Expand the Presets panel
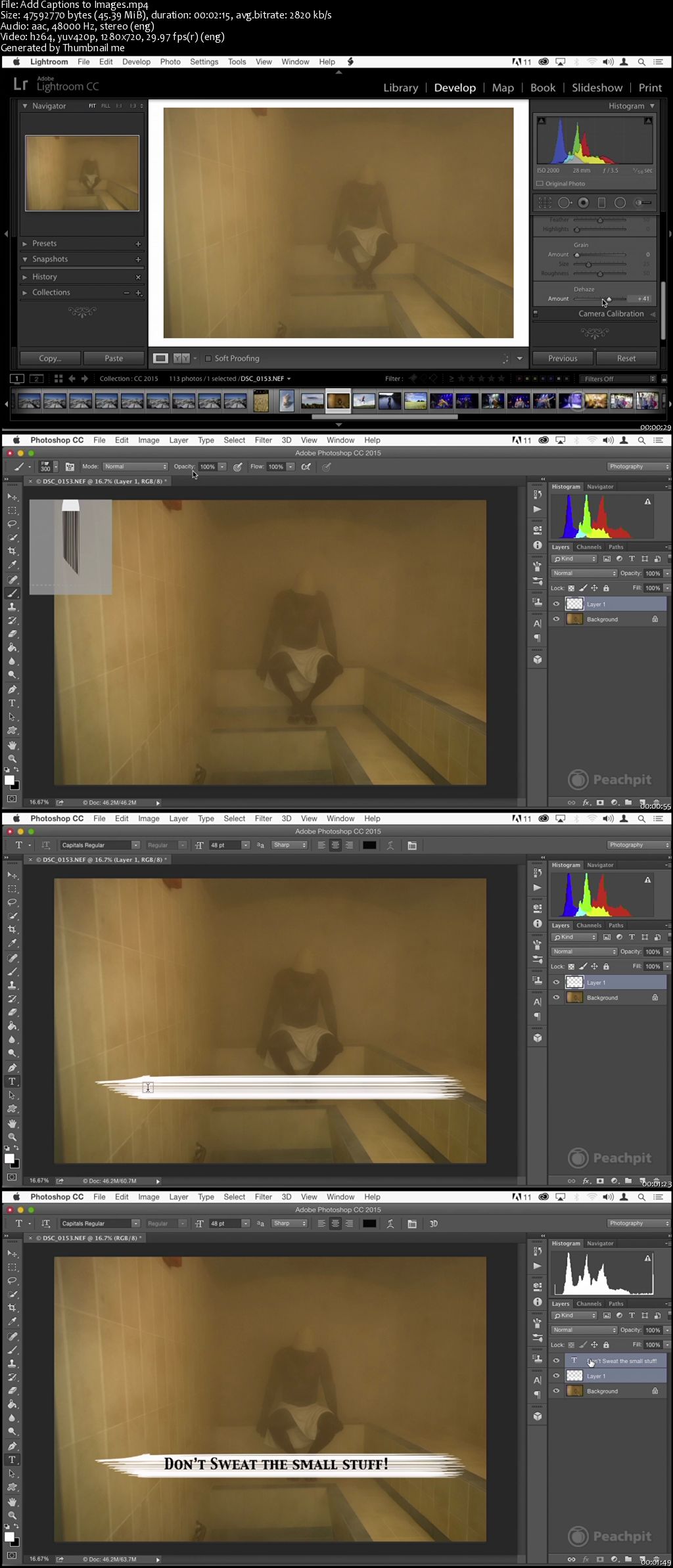The width and height of the screenshot is (673, 1568). click(x=25, y=244)
